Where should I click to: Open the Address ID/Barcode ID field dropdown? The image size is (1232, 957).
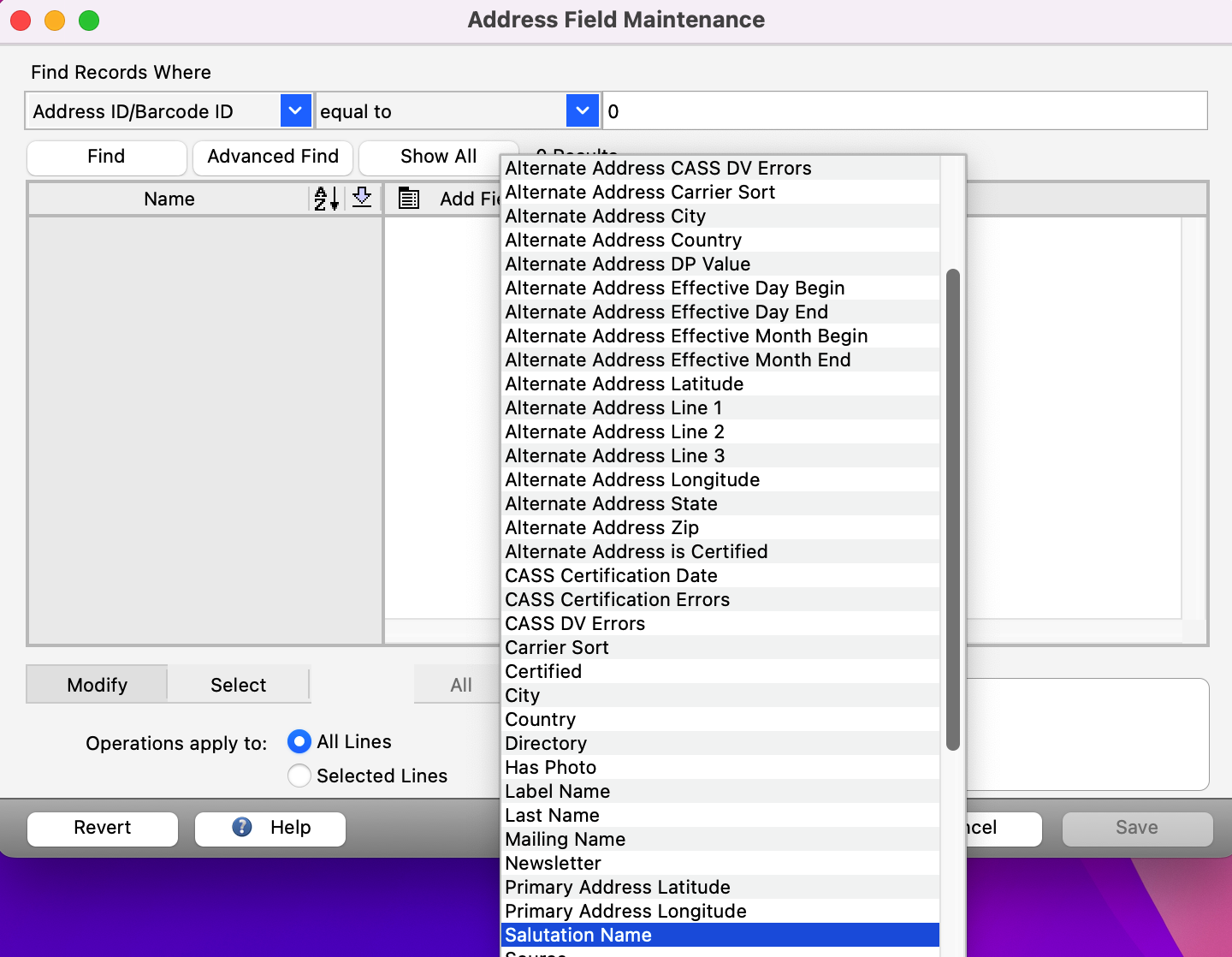click(x=295, y=110)
